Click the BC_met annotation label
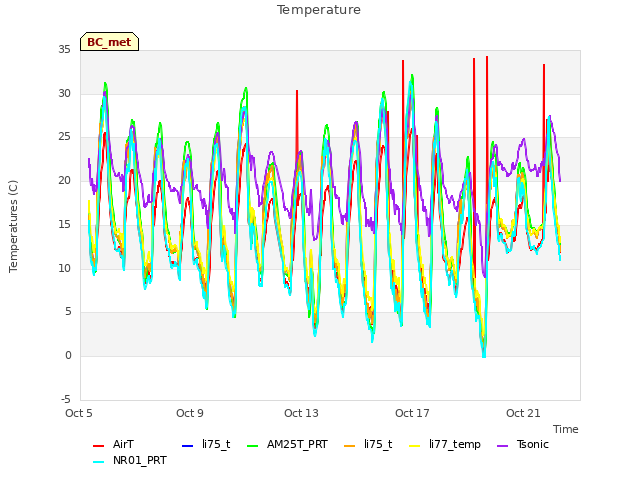Screen dimensions: 640x480 click(x=109, y=42)
